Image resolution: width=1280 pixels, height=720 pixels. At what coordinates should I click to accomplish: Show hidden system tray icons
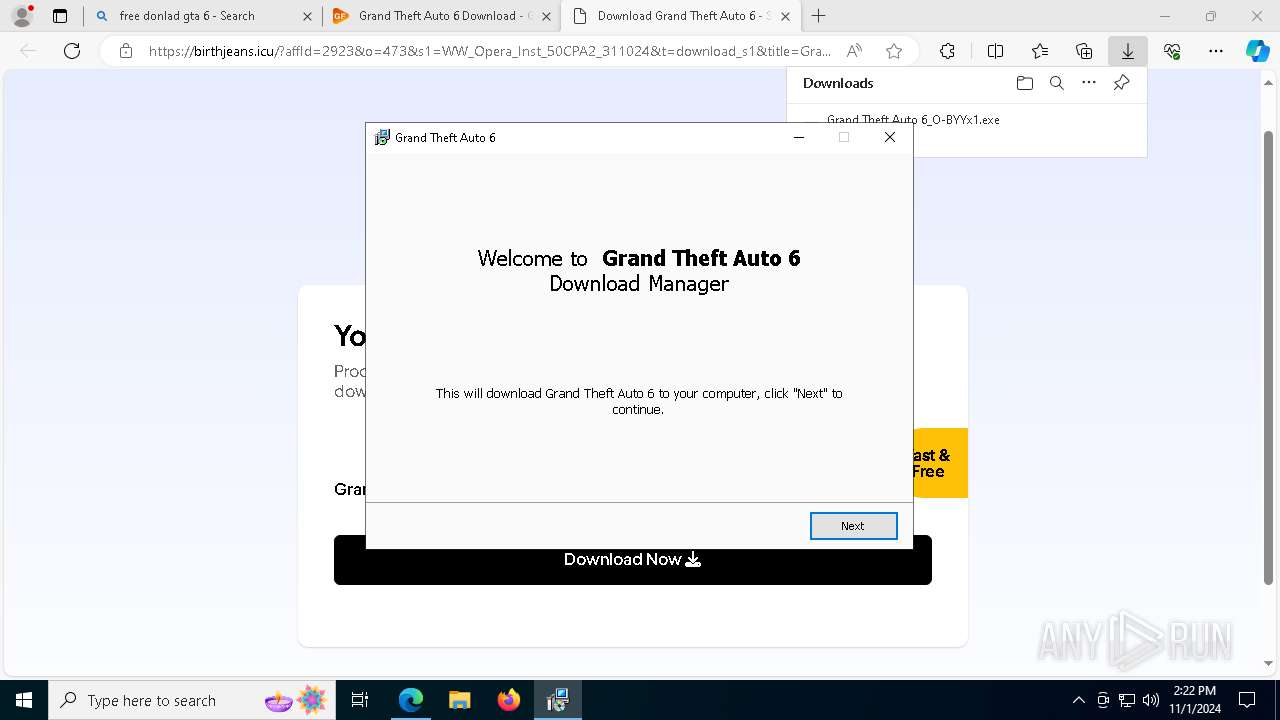tap(1078, 700)
